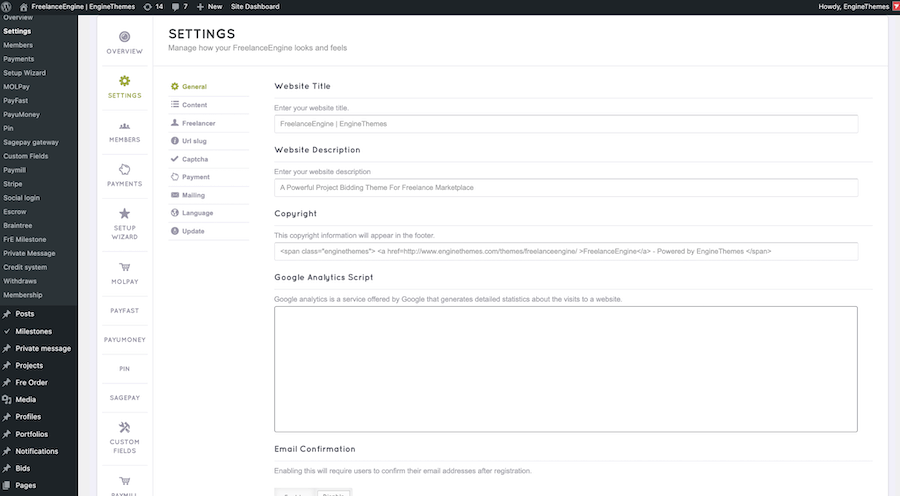Open MOLPay cart icon
The height and width of the screenshot is (496, 900).
click(x=125, y=267)
